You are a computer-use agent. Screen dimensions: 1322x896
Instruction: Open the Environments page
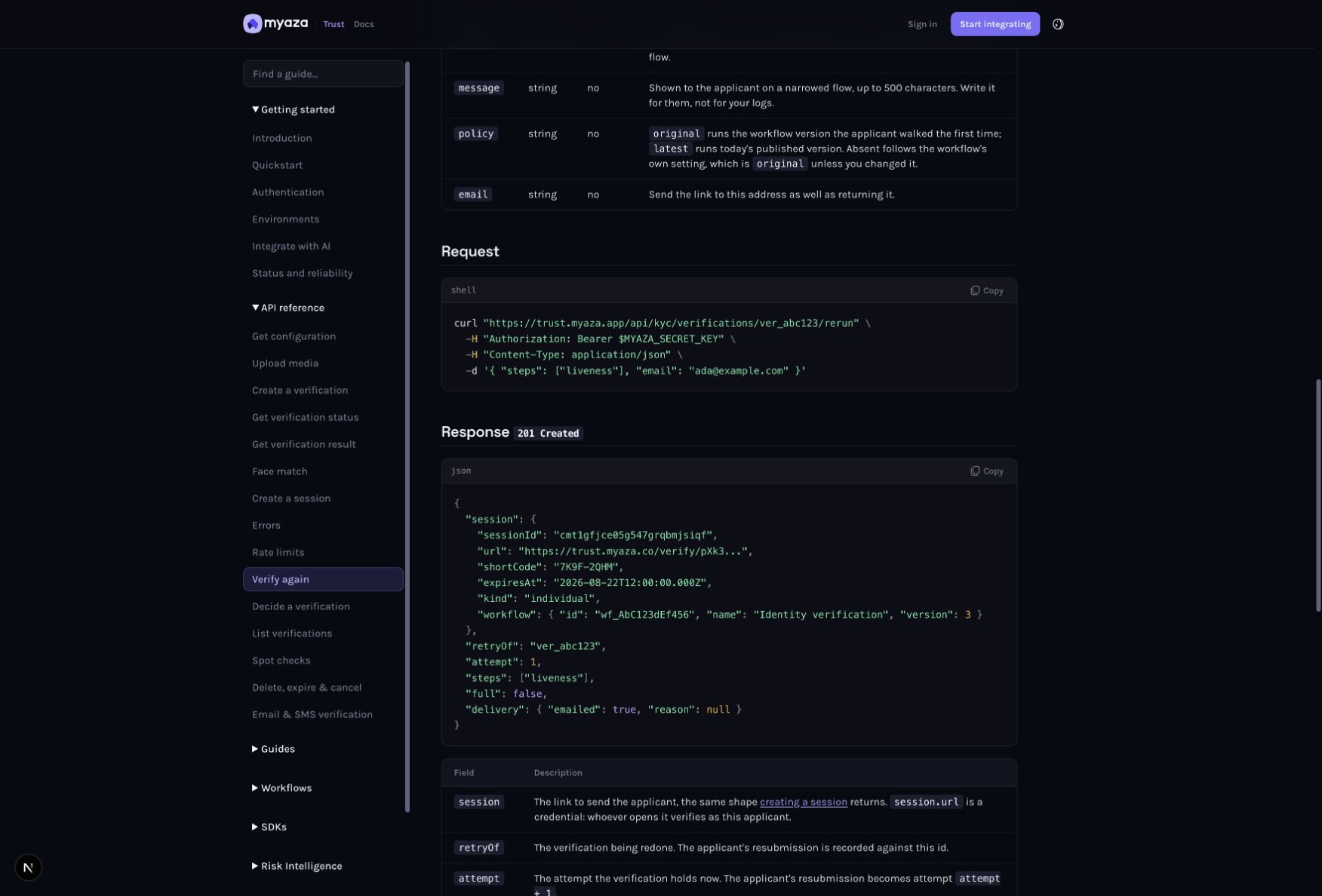click(285, 219)
